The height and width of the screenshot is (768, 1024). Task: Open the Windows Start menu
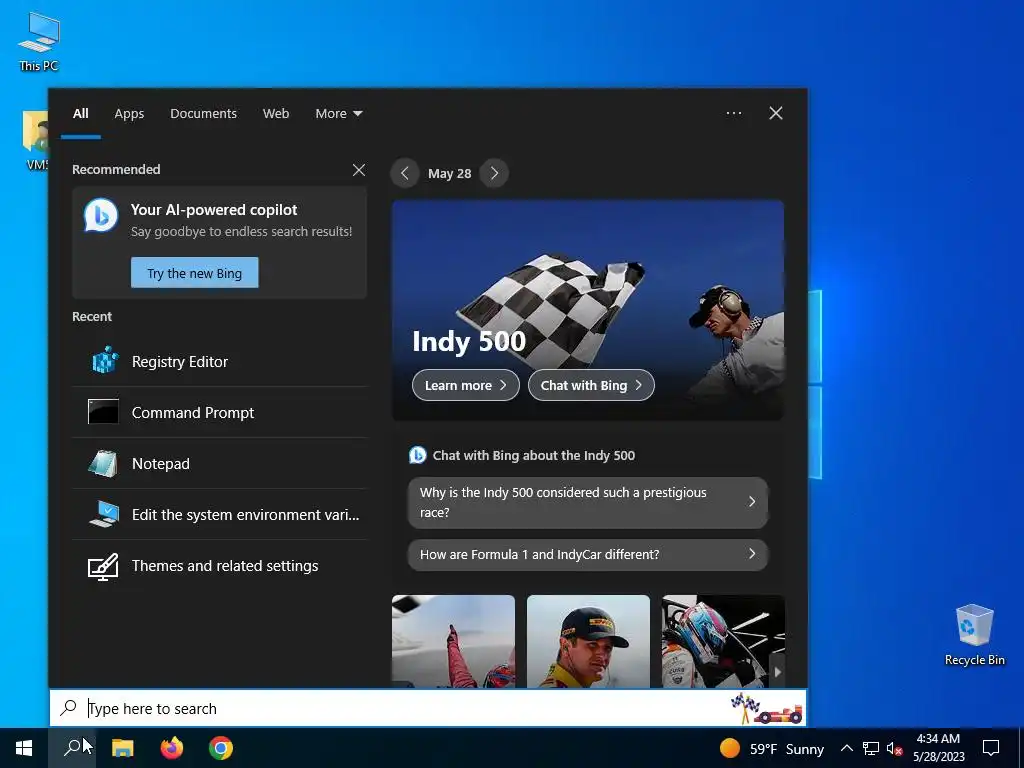(24, 748)
